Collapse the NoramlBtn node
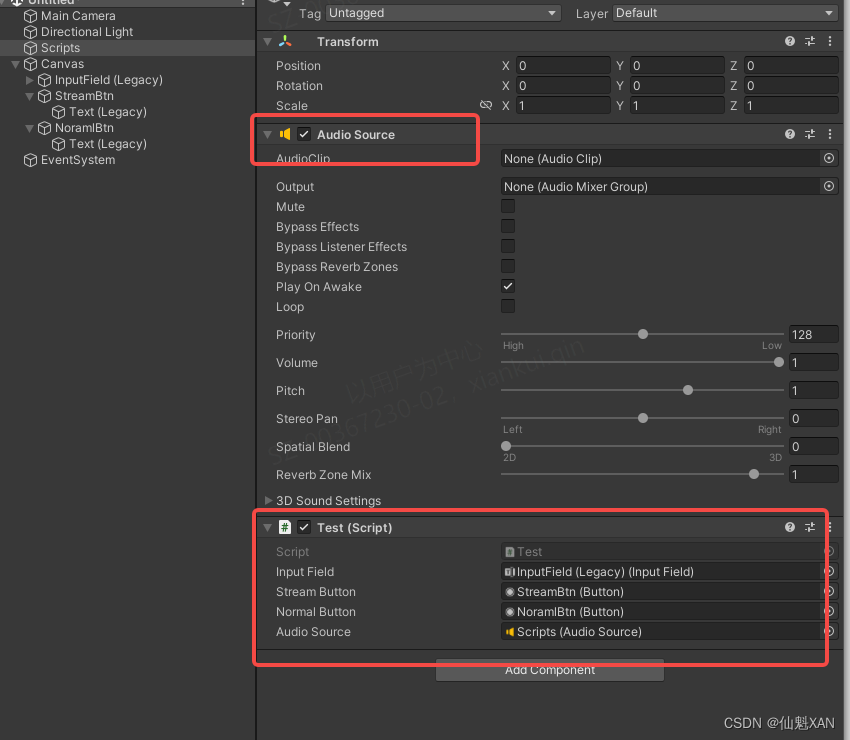Image resolution: width=850 pixels, height=740 pixels. tap(30, 128)
